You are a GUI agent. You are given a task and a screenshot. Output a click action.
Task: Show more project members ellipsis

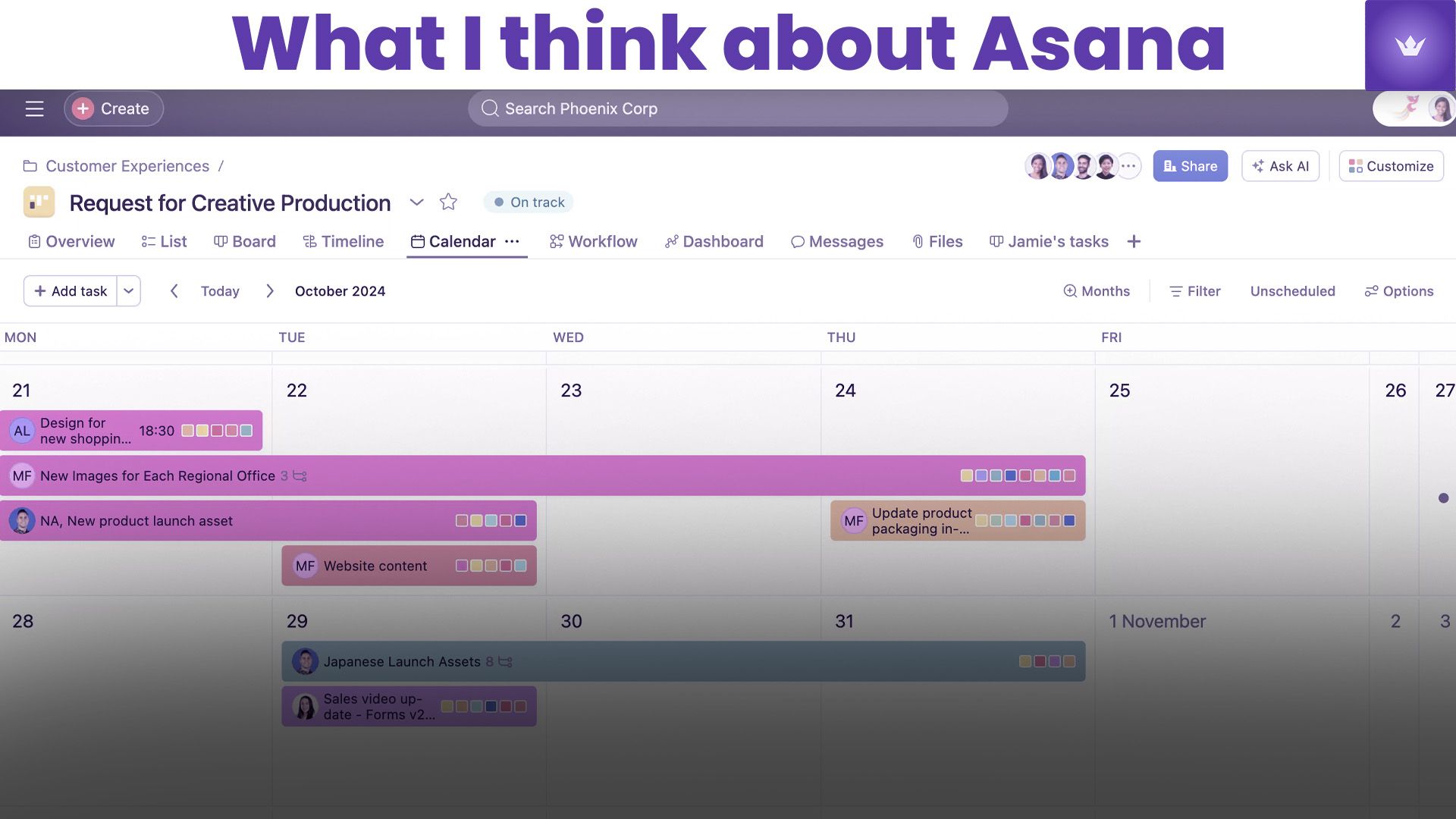click(1128, 166)
